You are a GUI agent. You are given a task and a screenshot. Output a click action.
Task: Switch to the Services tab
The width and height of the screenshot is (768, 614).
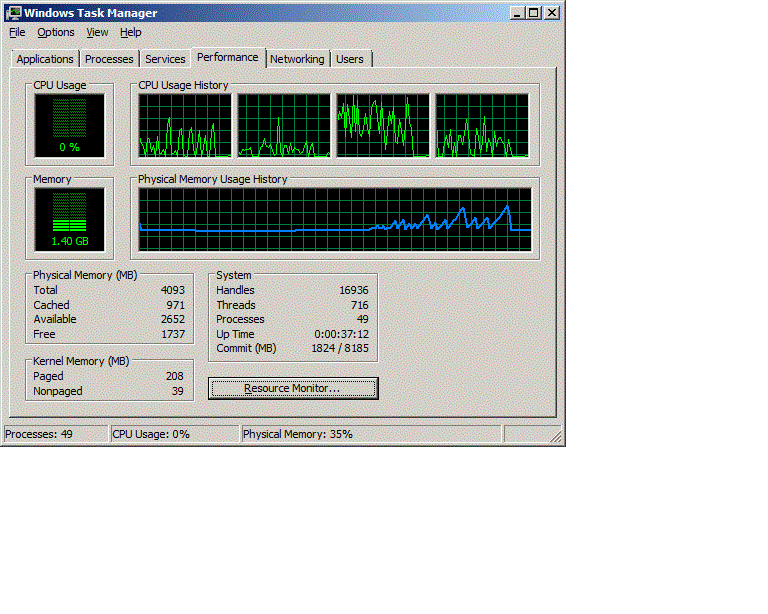point(165,59)
